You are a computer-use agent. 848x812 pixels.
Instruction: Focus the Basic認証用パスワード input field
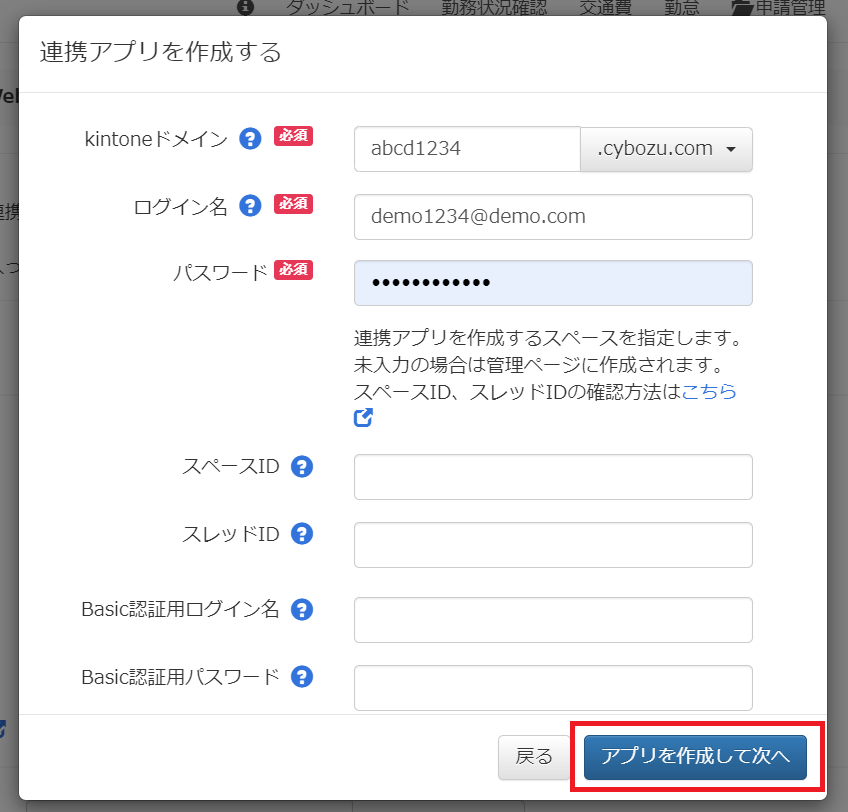[x=553, y=688]
